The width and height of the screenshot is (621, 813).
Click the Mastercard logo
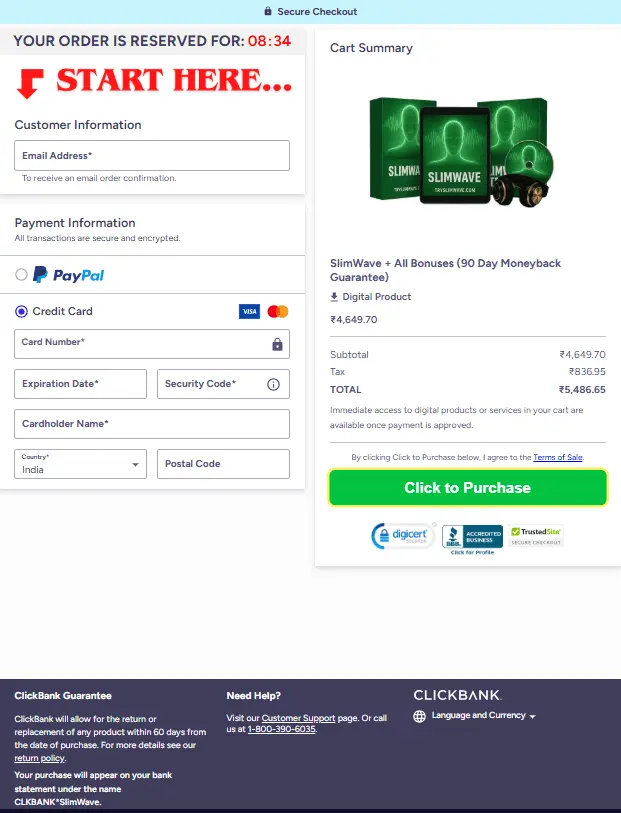(278, 312)
